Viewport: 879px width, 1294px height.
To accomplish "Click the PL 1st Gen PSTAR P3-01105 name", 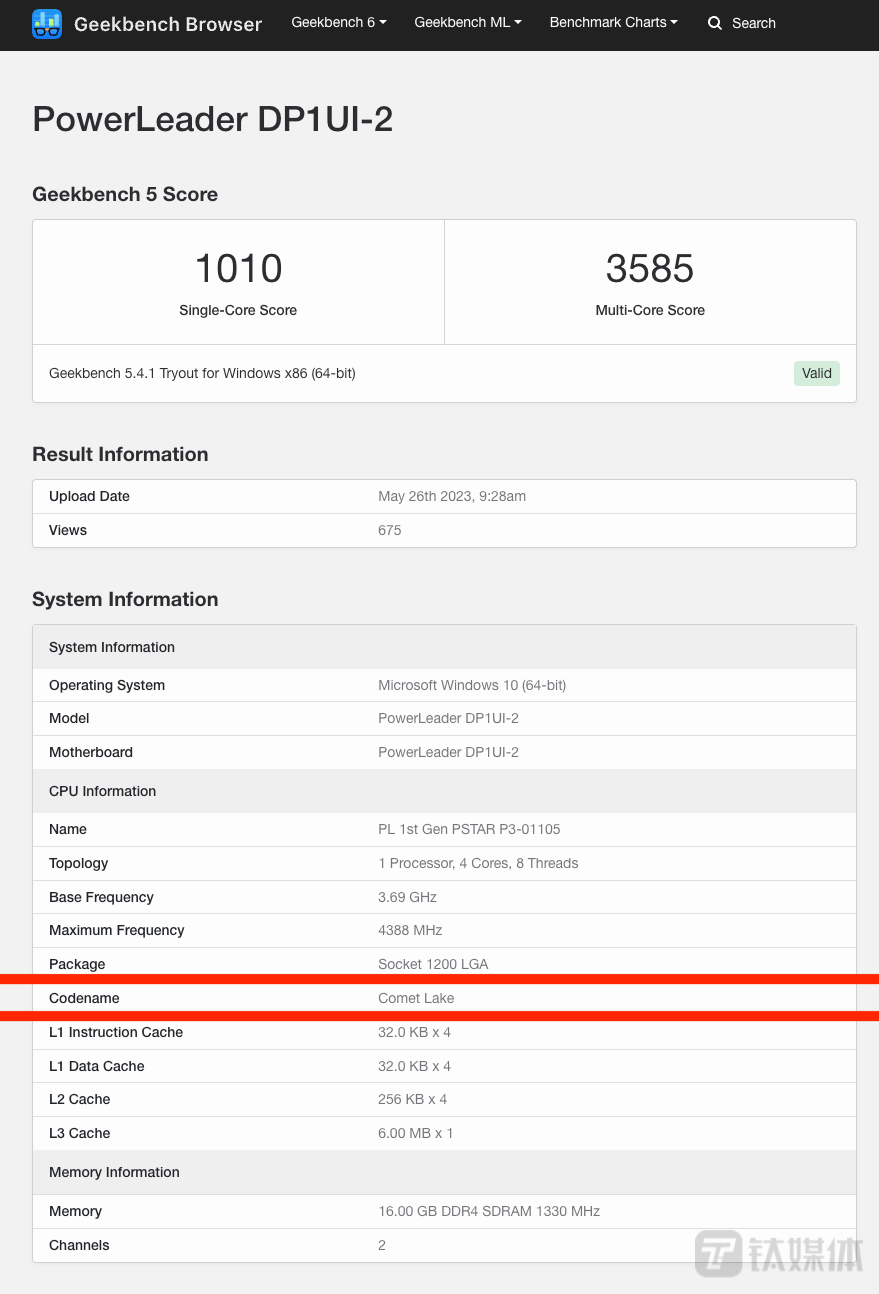I will pos(469,829).
